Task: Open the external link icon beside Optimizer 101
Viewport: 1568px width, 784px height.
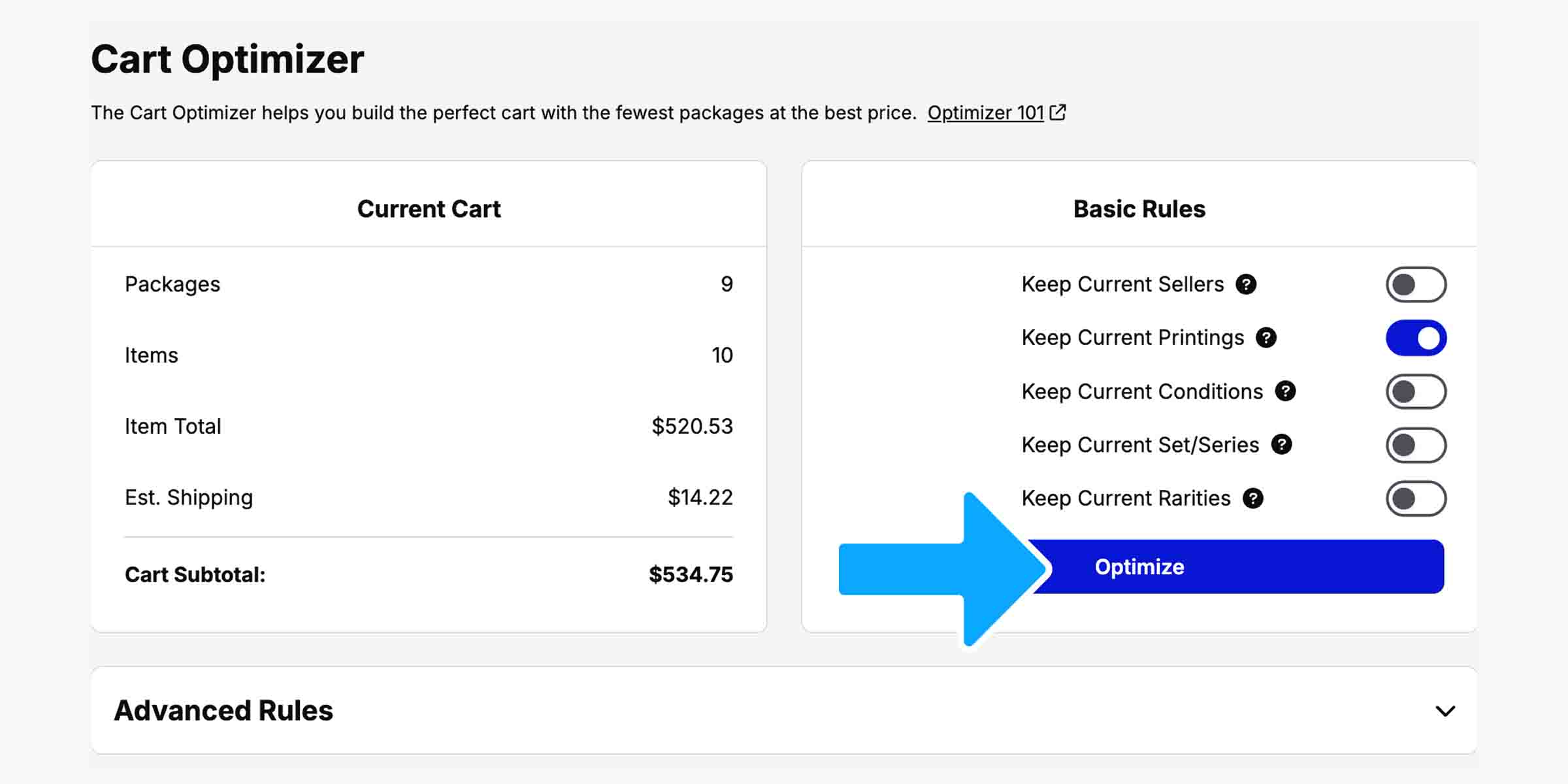Action: pos(1058,113)
